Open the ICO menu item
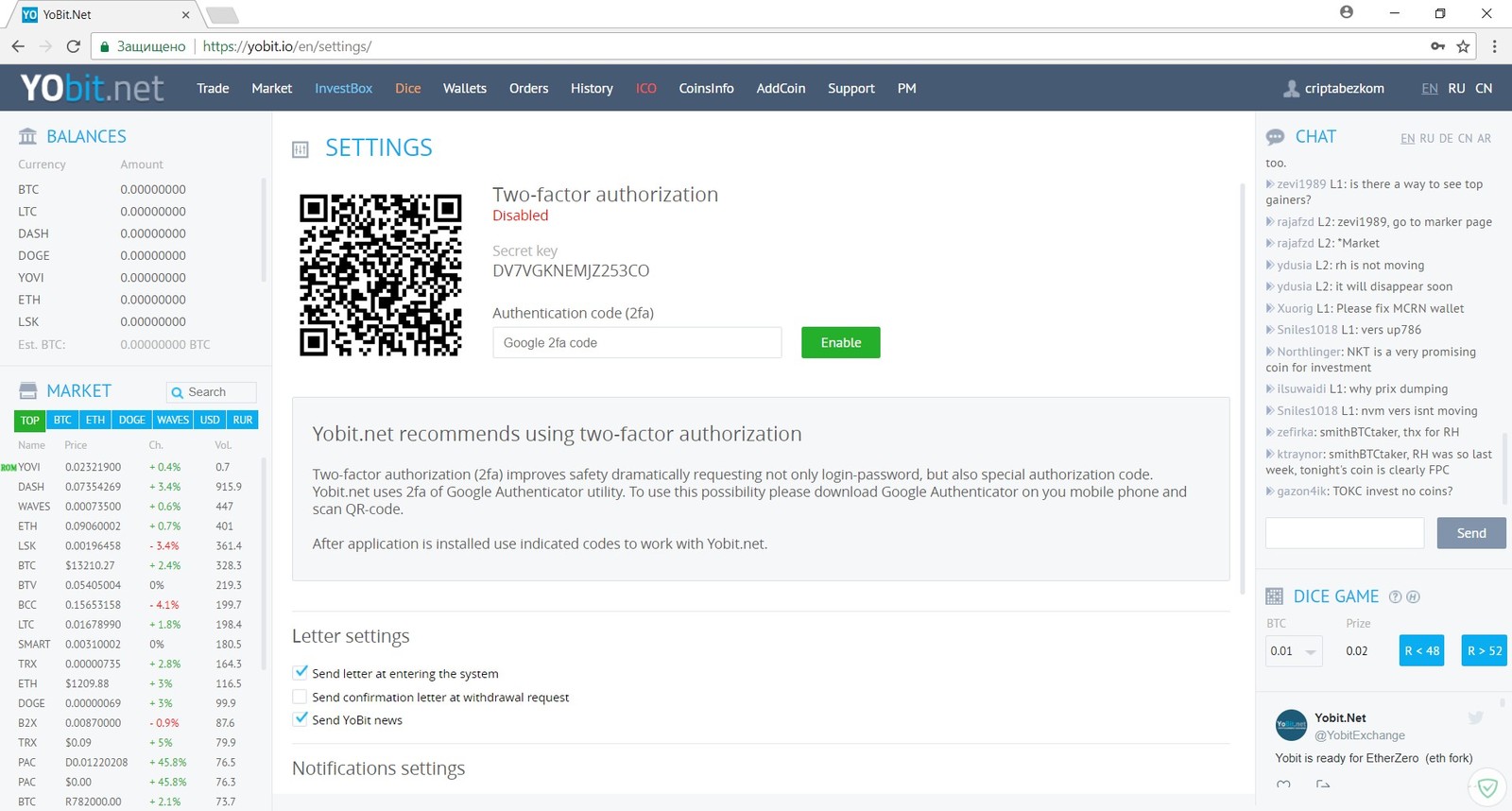The height and width of the screenshot is (811, 1512). 646,88
